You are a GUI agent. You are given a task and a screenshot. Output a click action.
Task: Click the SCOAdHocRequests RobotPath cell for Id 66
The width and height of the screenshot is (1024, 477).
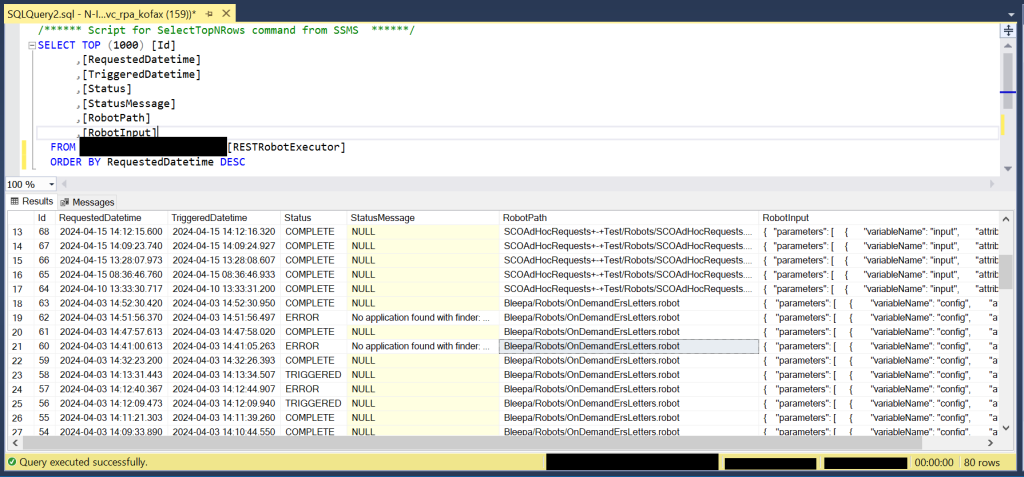point(630,260)
